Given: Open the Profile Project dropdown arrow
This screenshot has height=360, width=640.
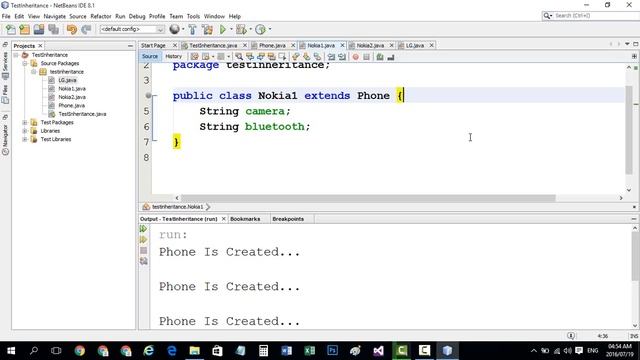Looking at the screenshot, I should (270, 29).
